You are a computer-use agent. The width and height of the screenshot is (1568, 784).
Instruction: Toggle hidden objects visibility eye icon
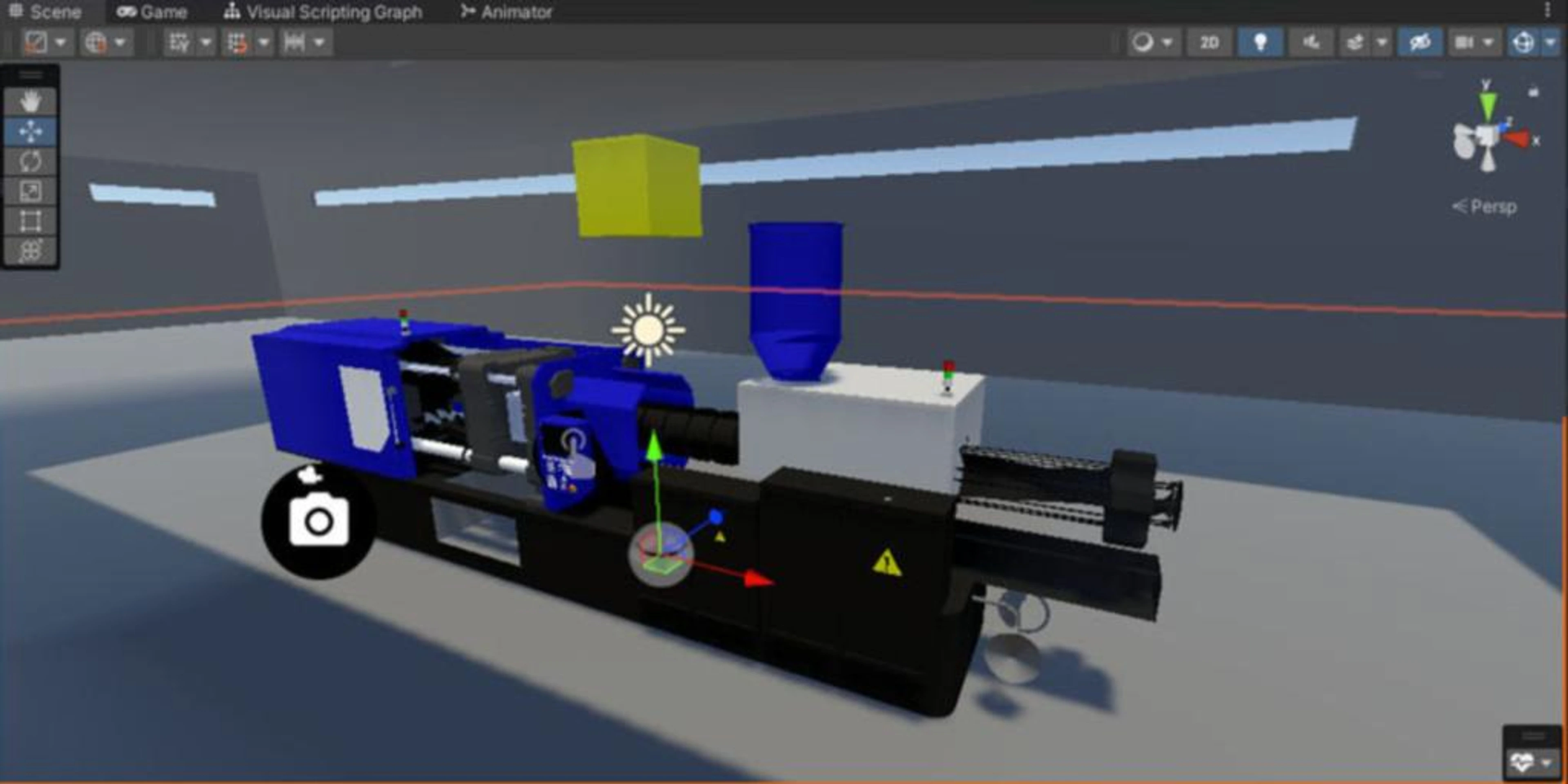[x=1419, y=42]
